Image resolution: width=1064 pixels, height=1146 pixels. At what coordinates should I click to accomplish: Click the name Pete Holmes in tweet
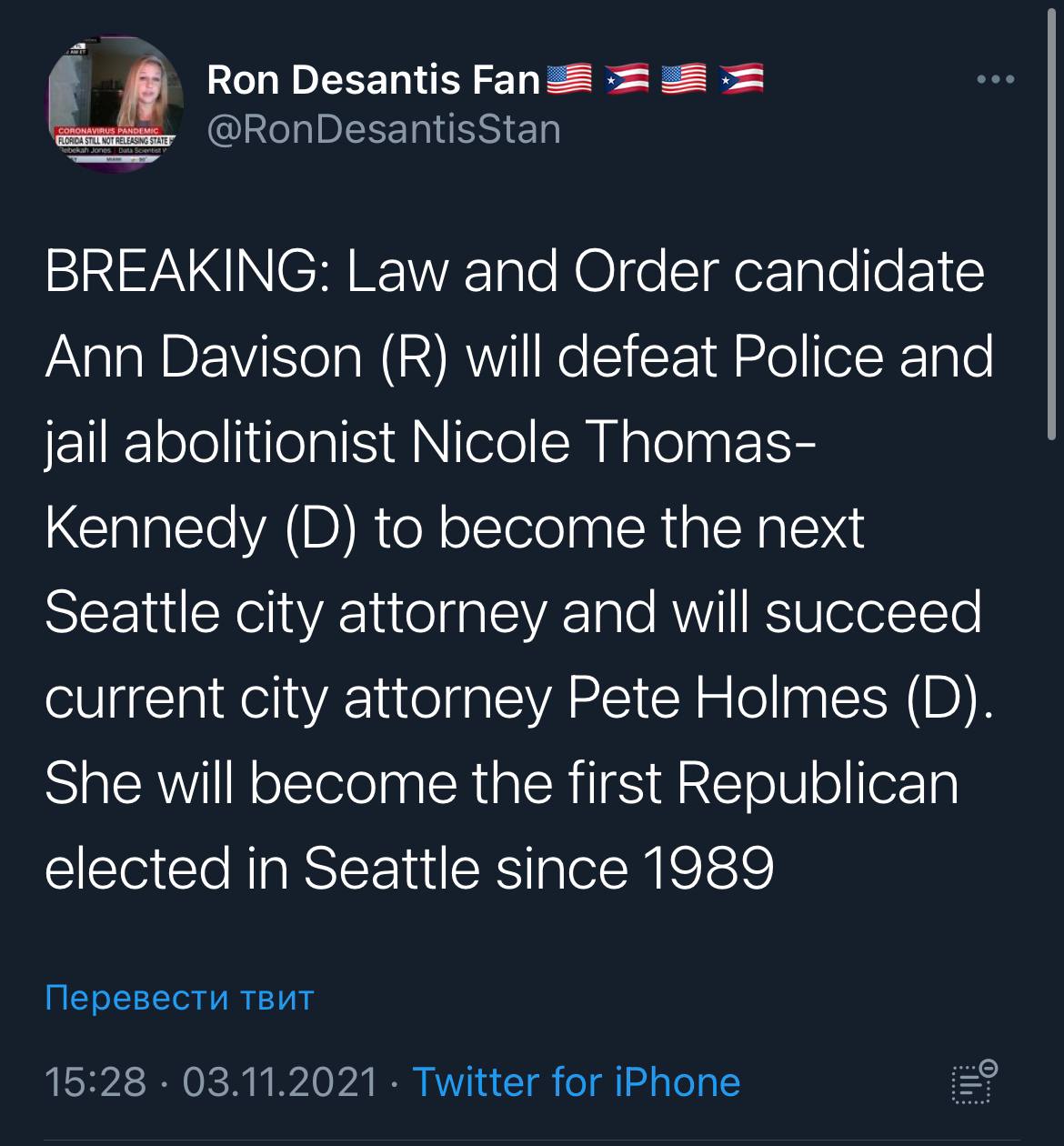click(728, 698)
